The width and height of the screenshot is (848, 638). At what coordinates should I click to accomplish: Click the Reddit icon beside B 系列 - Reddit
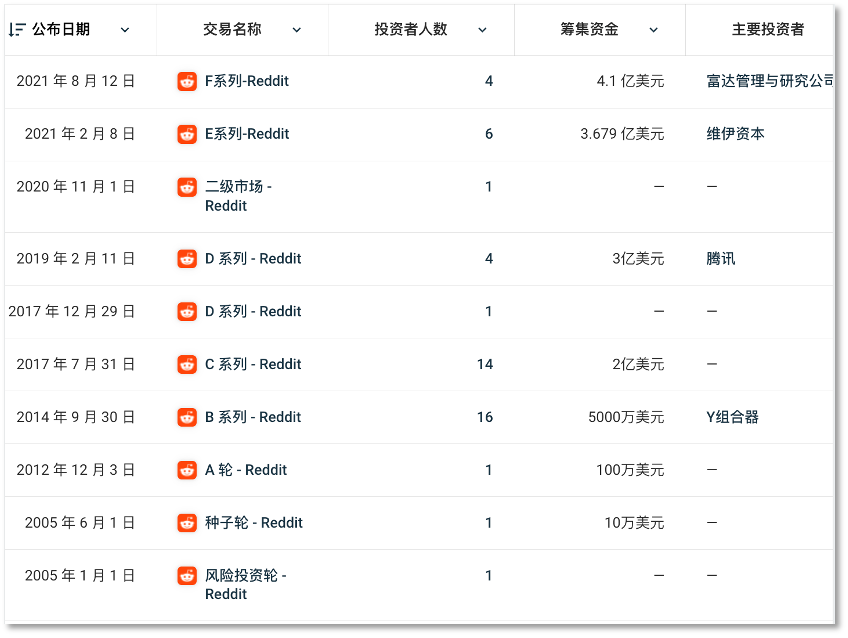187,418
